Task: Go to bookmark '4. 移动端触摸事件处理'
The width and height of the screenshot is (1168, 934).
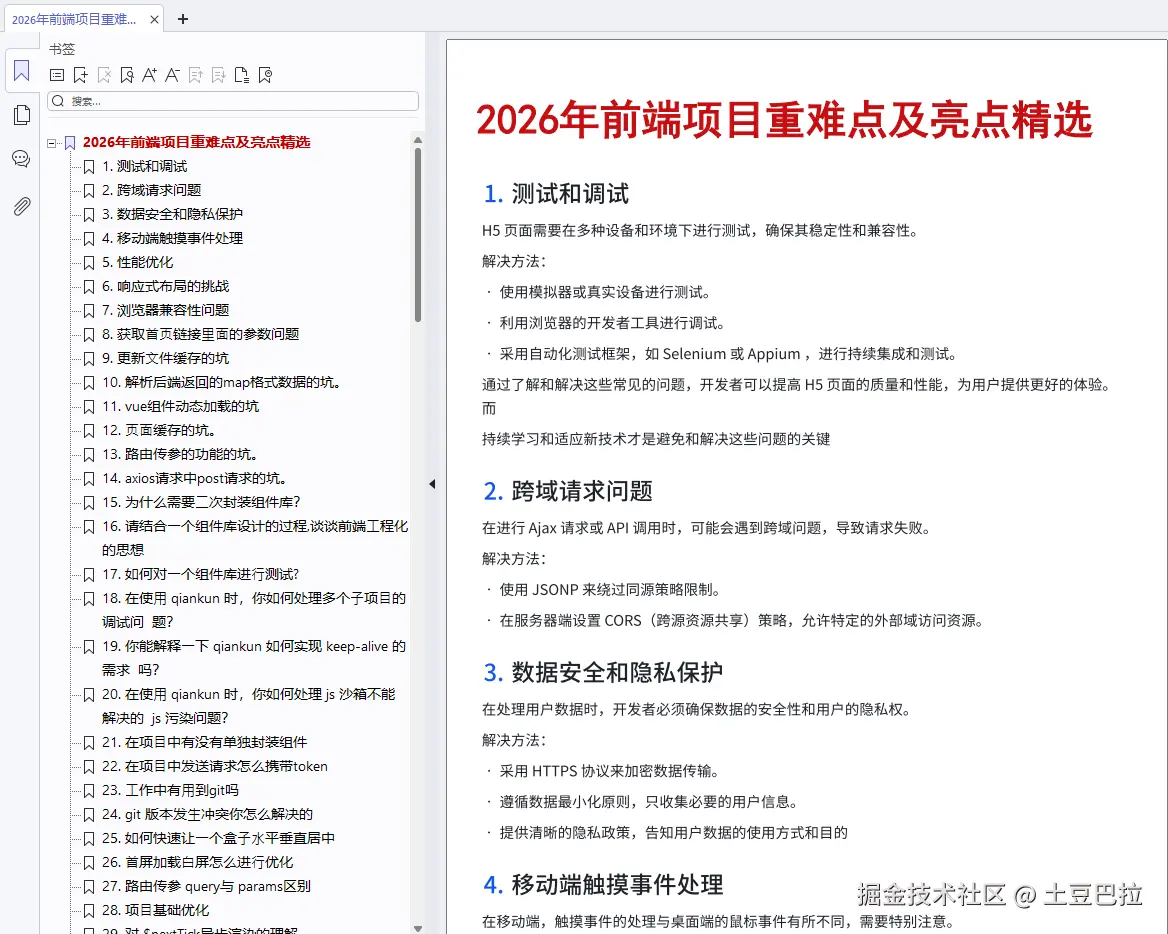Action: (172, 238)
